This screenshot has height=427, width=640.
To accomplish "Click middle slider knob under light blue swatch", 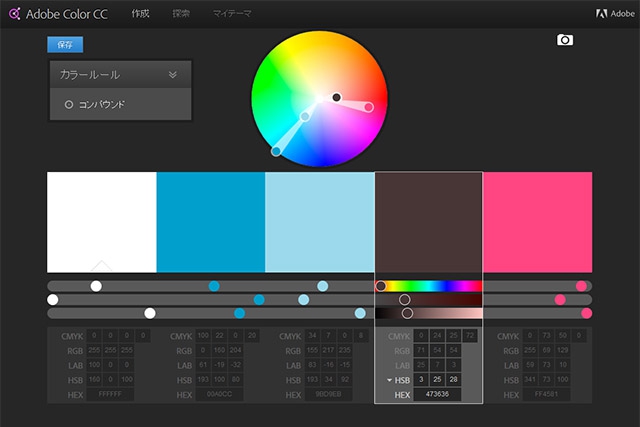I will click(303, 300).
